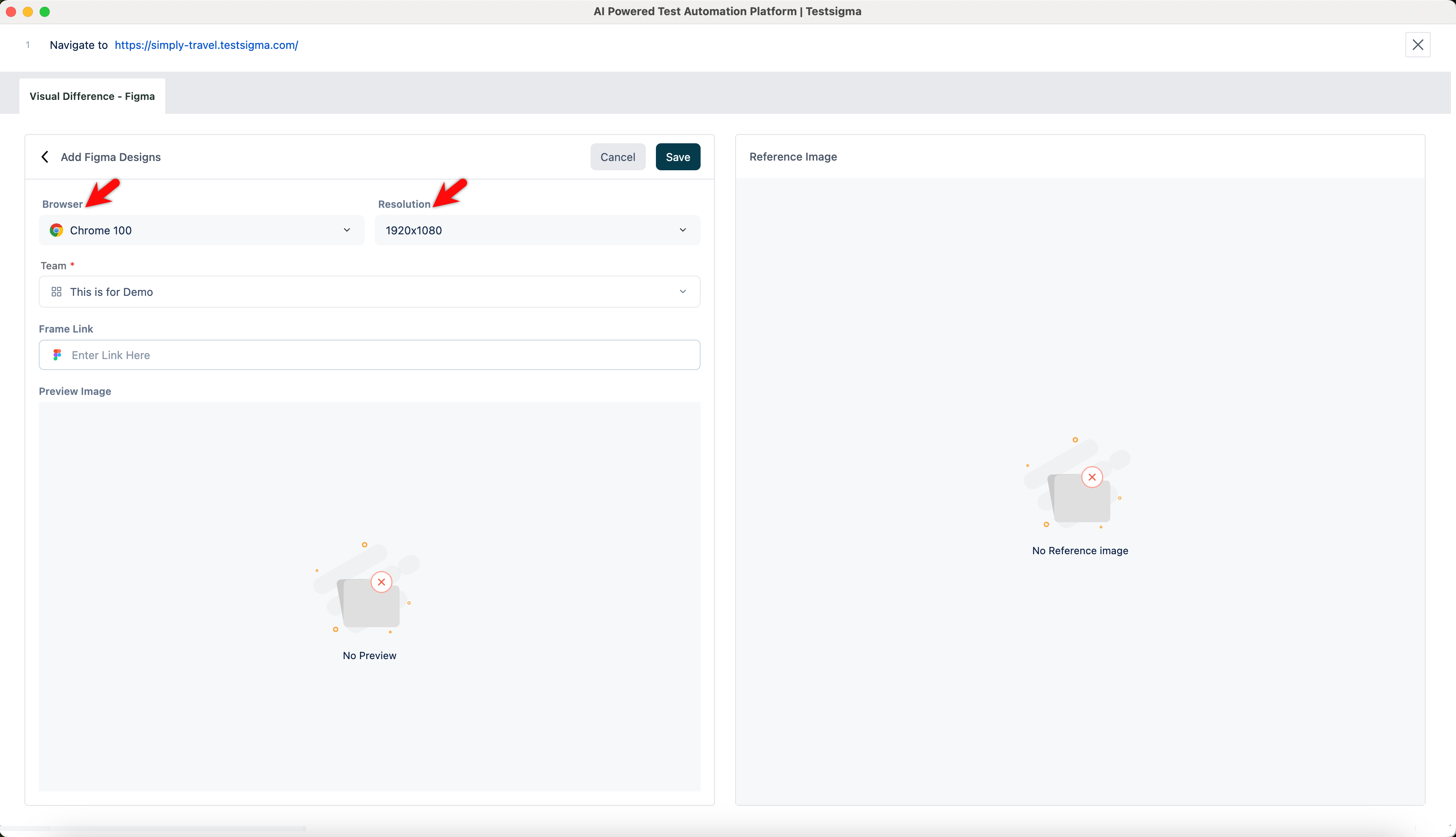Click the No Preview image area
1456x837 pixels.
pos(370,598)
